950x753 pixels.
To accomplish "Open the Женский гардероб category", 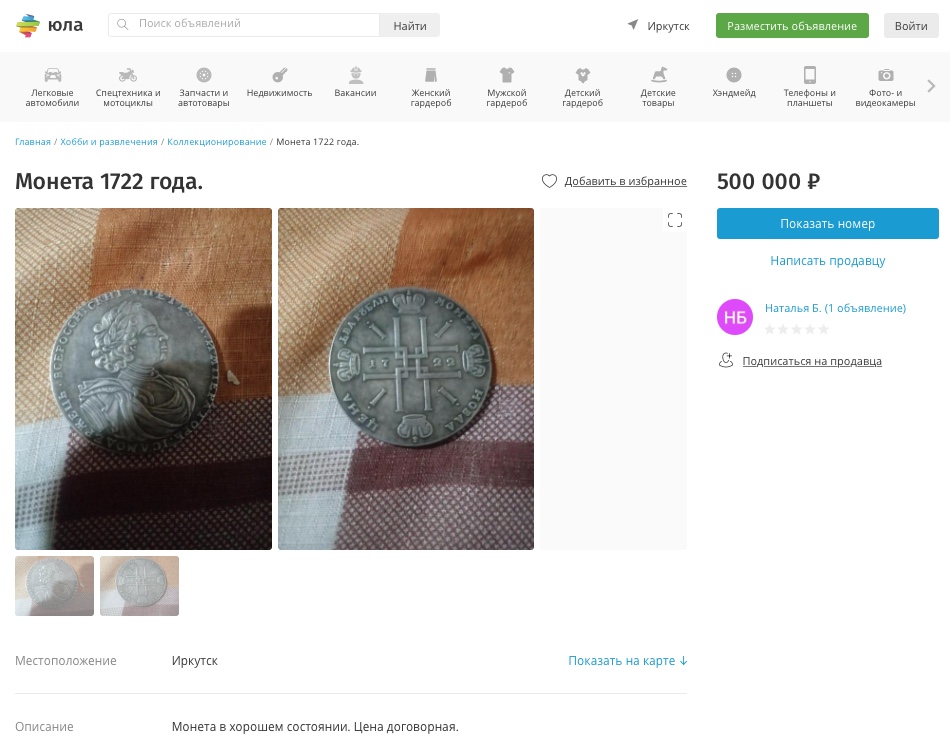I will point(431,86).
